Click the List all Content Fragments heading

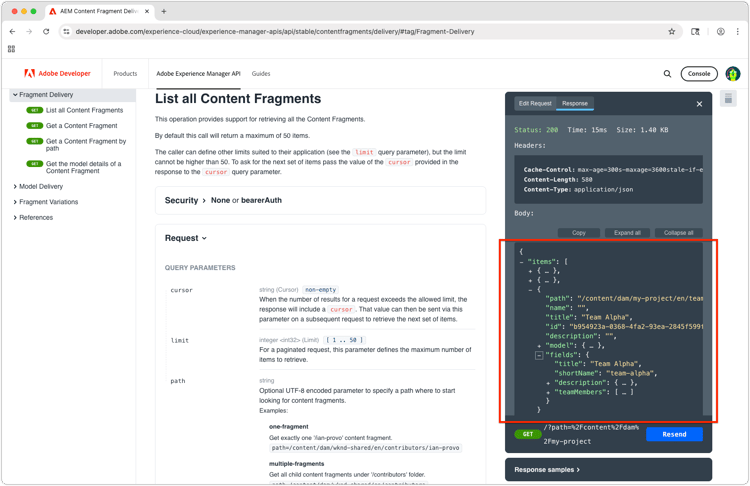pos(238,99)
